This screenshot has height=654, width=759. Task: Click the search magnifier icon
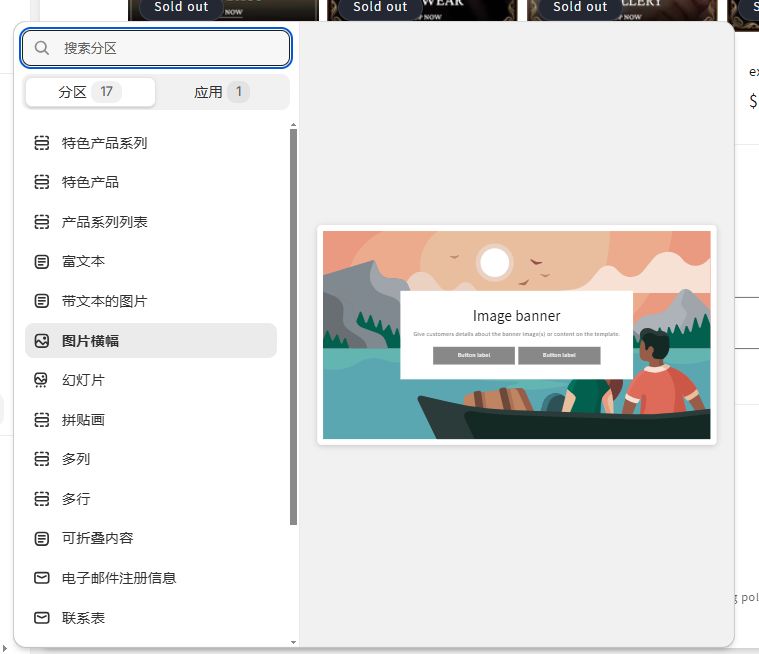[42, 48]
